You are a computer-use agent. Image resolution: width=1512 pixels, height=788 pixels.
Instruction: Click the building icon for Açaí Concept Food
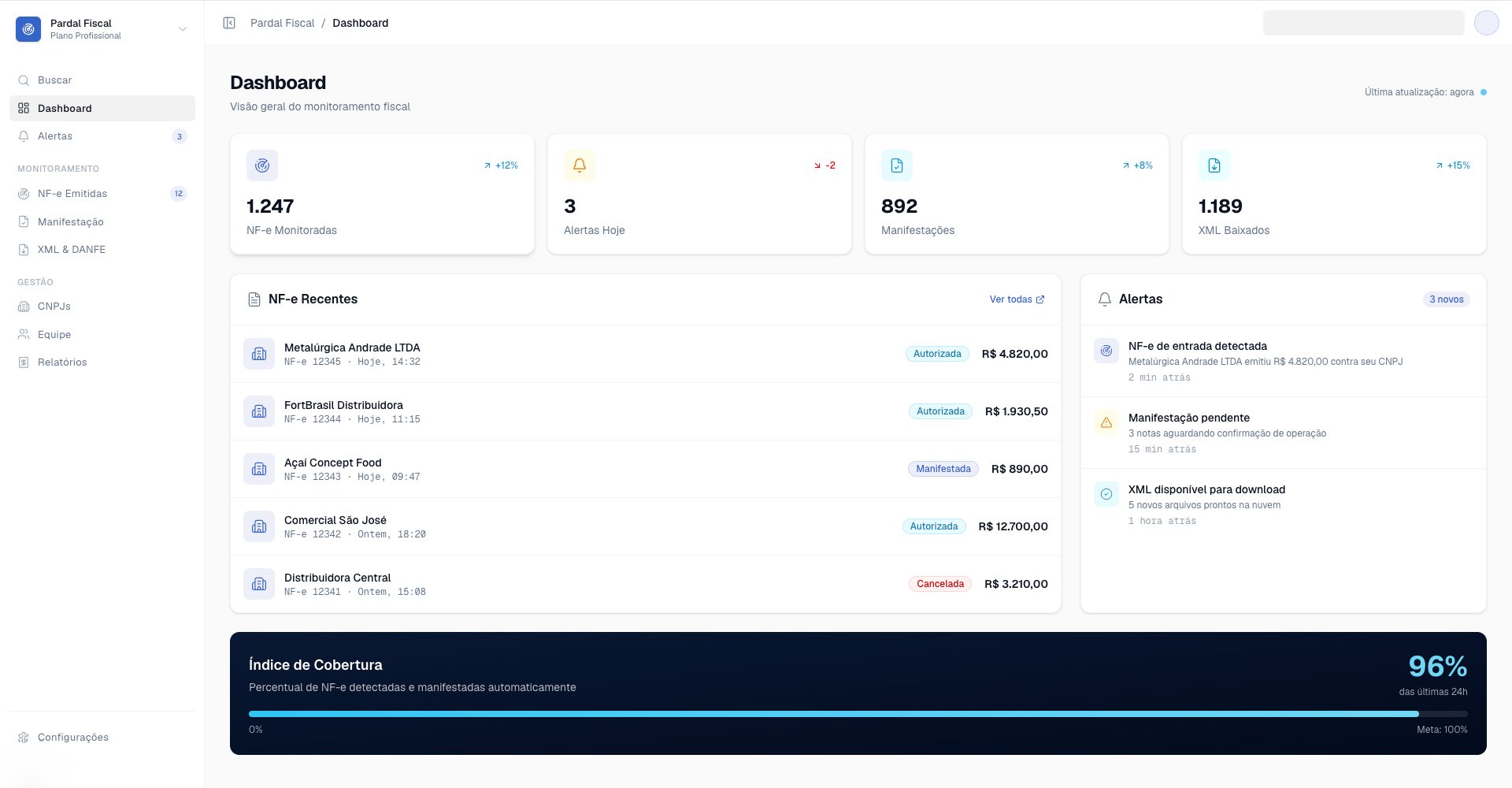[259, 469]
